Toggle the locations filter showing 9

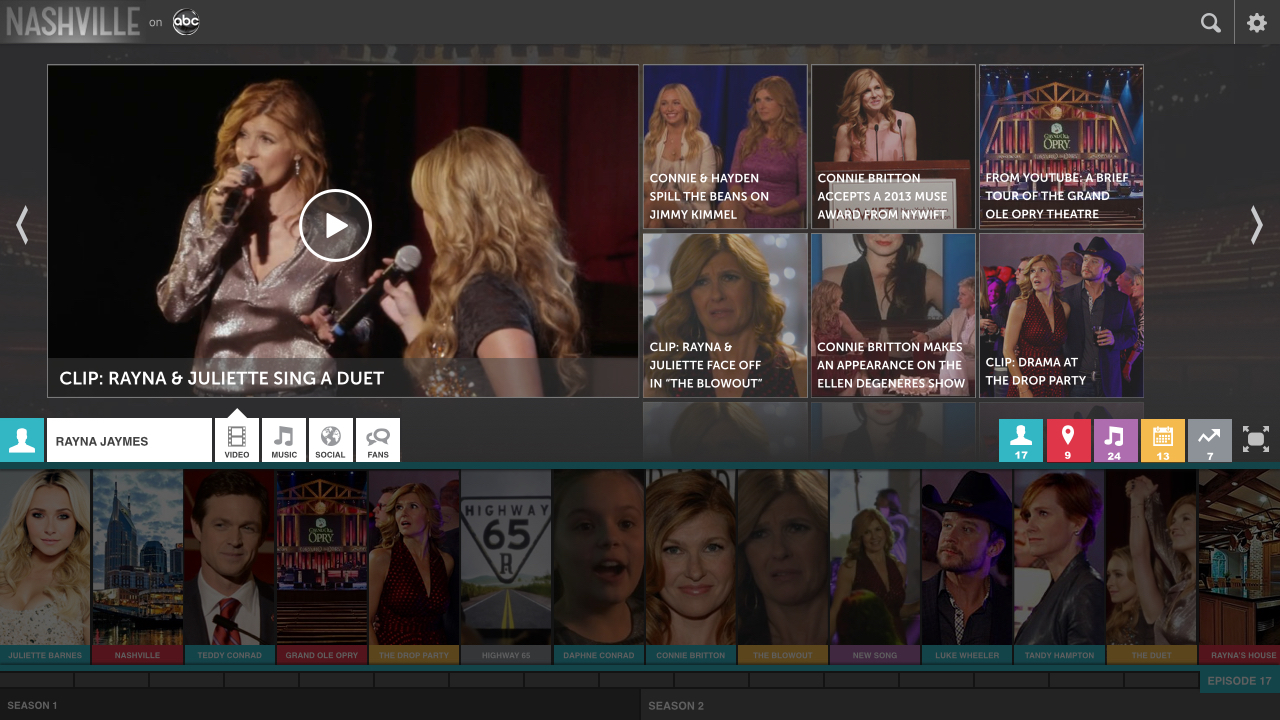1068,440
